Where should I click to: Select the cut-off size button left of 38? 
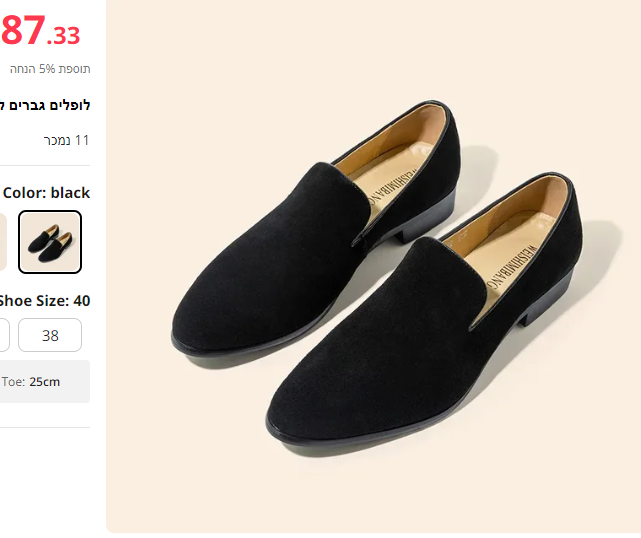click(x=4, y=335)
